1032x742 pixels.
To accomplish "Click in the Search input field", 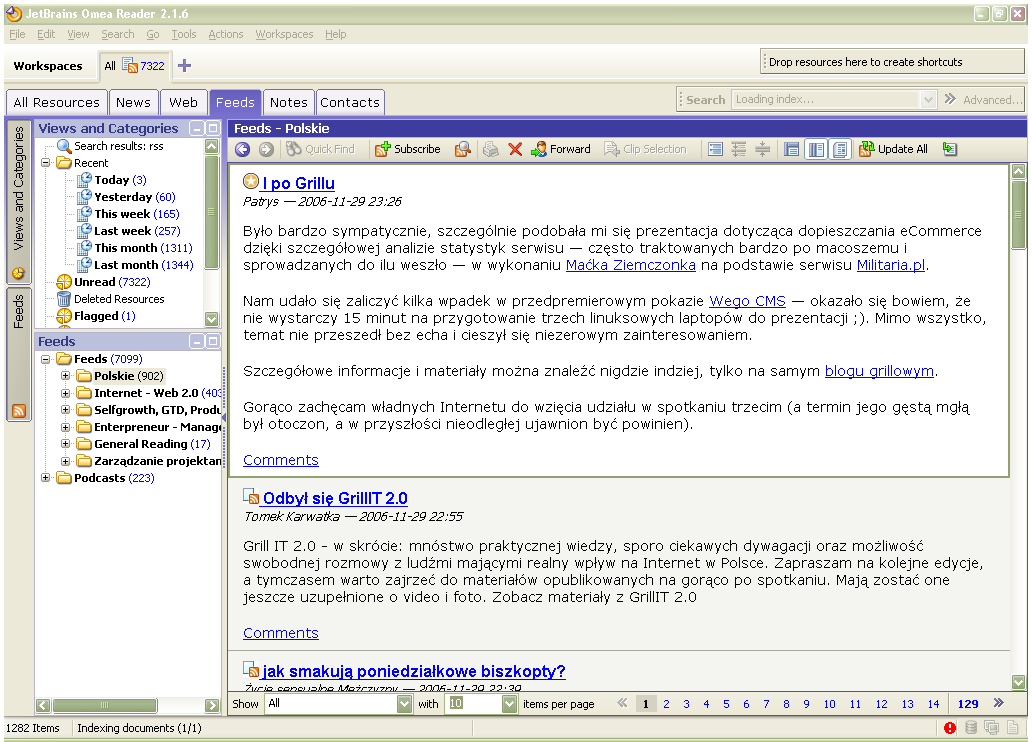I will [826, 99].
